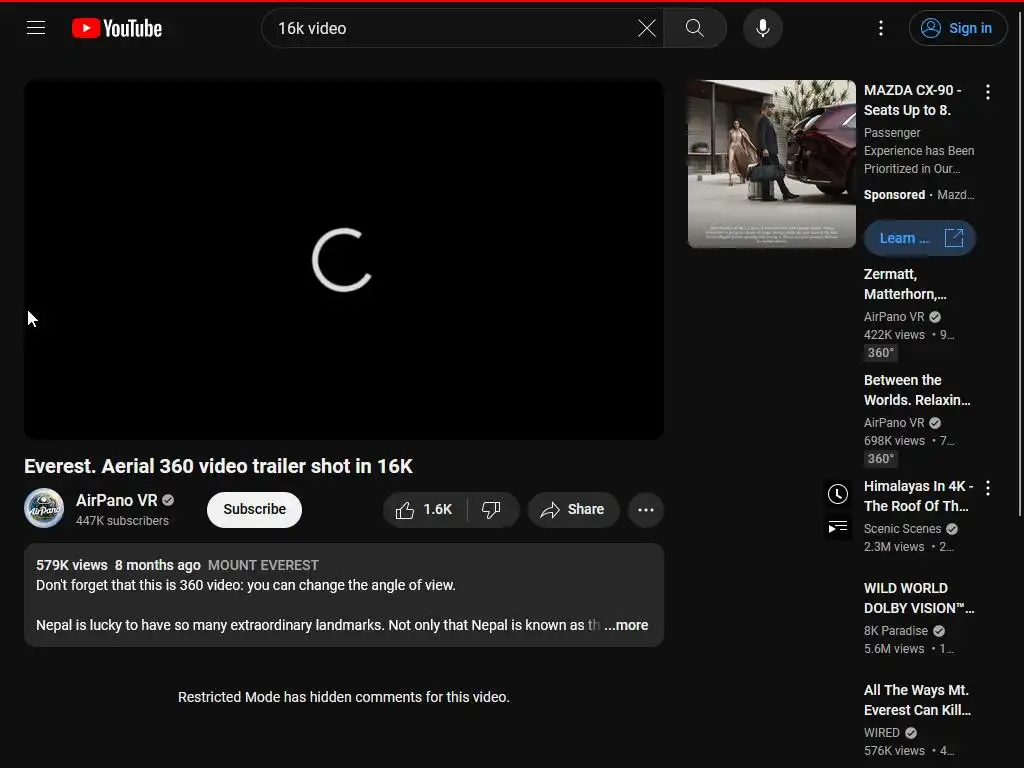Click 422K views under Zermatt video
This screenshot has height=768, width=1024.
pyautogui.click(x=894, y=334)
